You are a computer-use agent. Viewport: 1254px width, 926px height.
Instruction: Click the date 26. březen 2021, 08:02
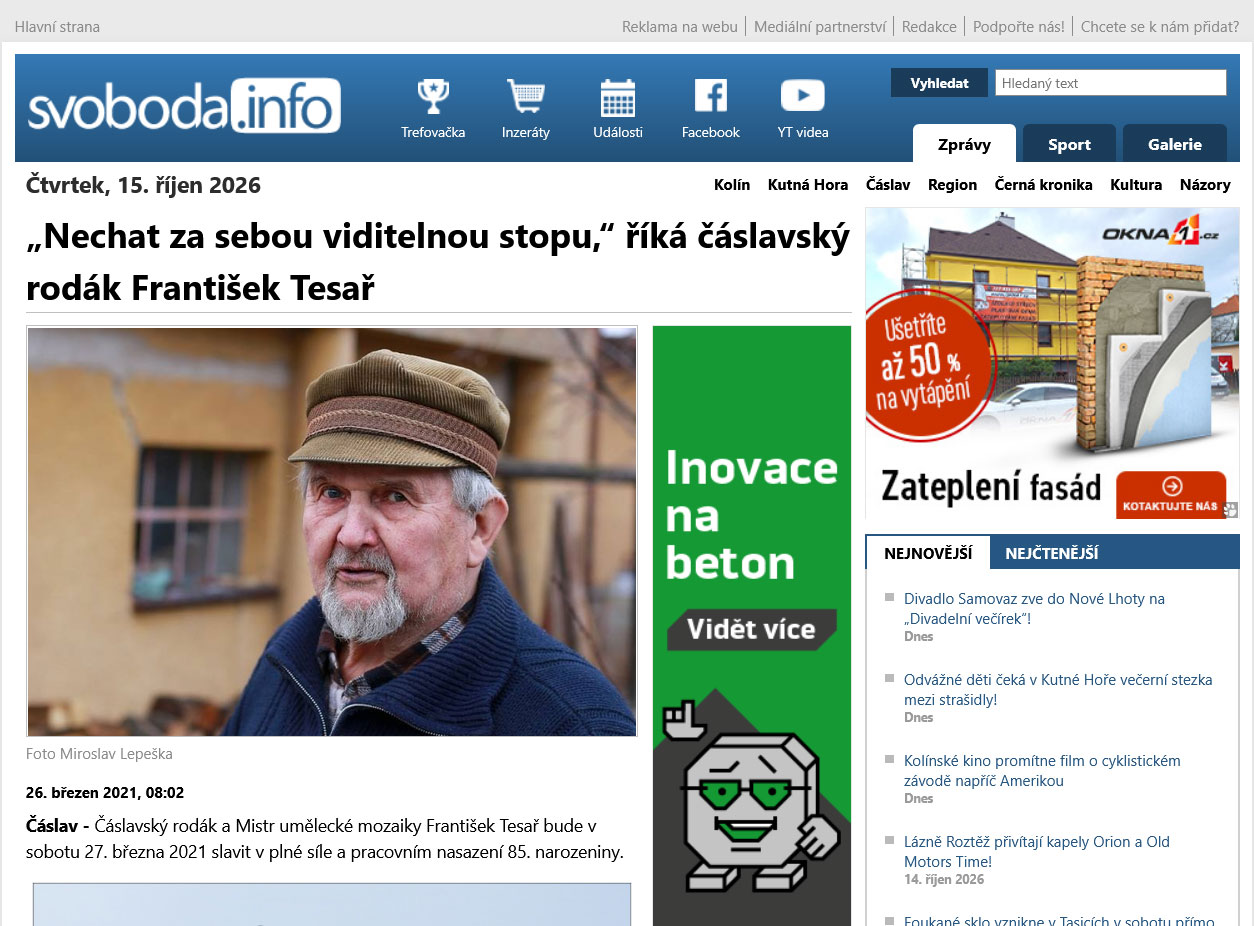(x=105, y=793)
